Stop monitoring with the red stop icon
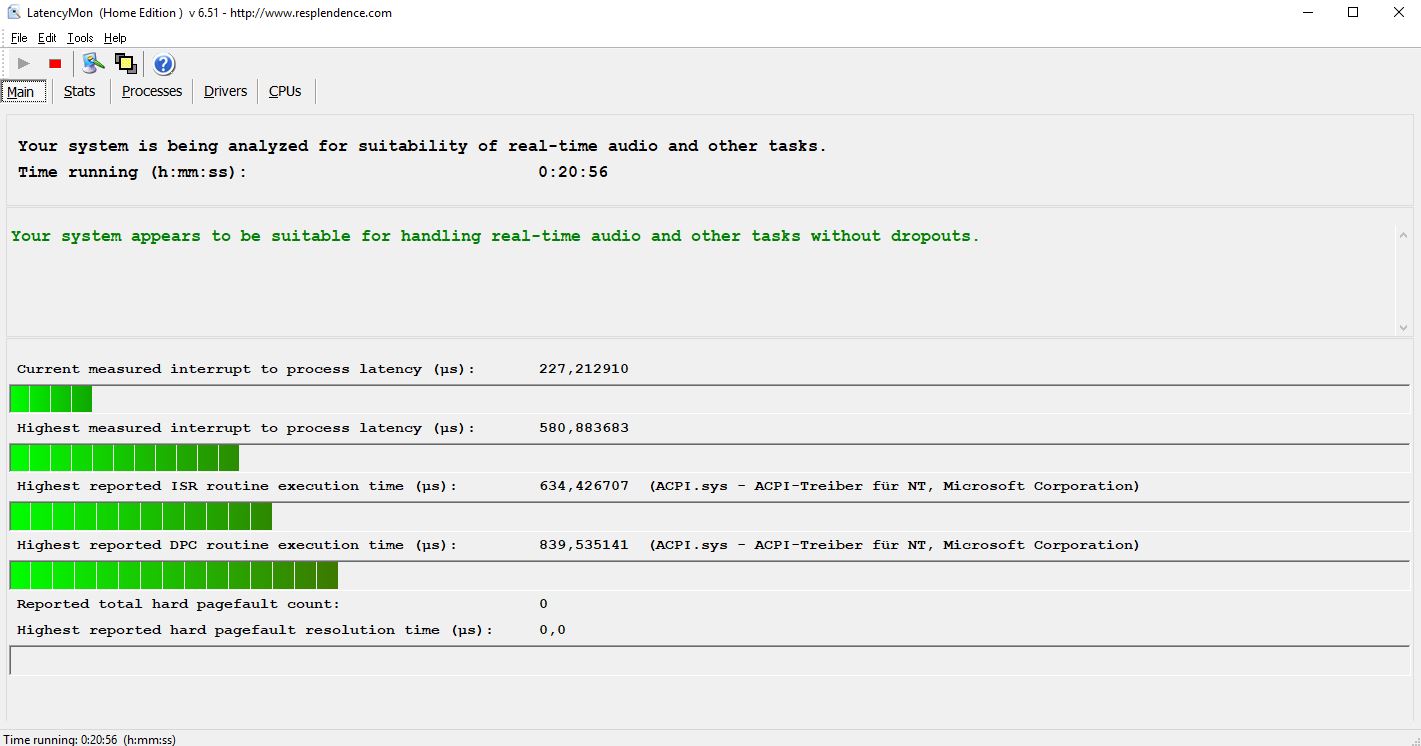This screenshot has height=746, width=1421. [55, 64]
